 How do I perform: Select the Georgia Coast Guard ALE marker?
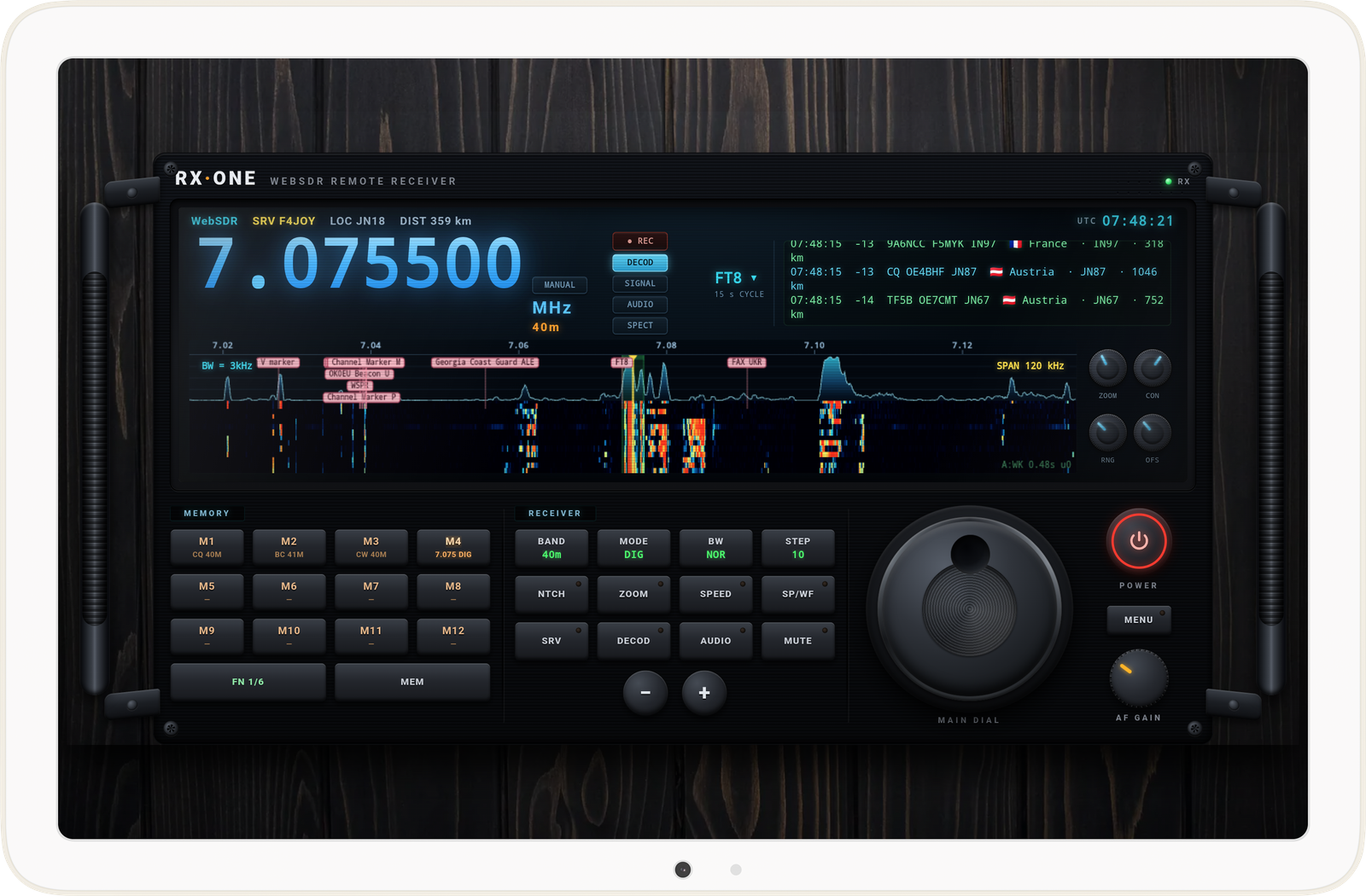485,363
